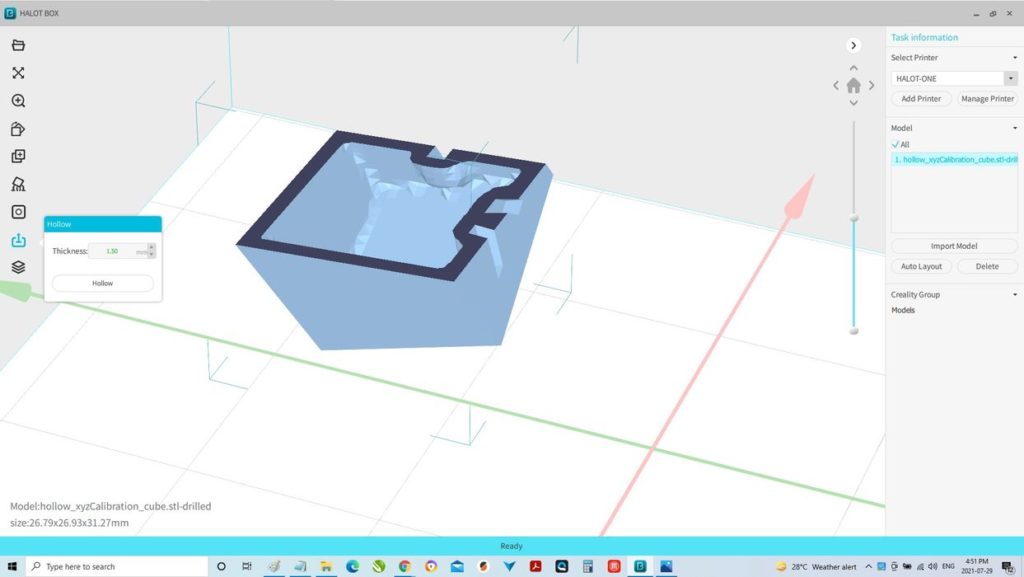The height and width of the screenshot is (577, 1024).
Task: Select hollow_xyzCalibration_cube model in list
Action: [955, 160]
